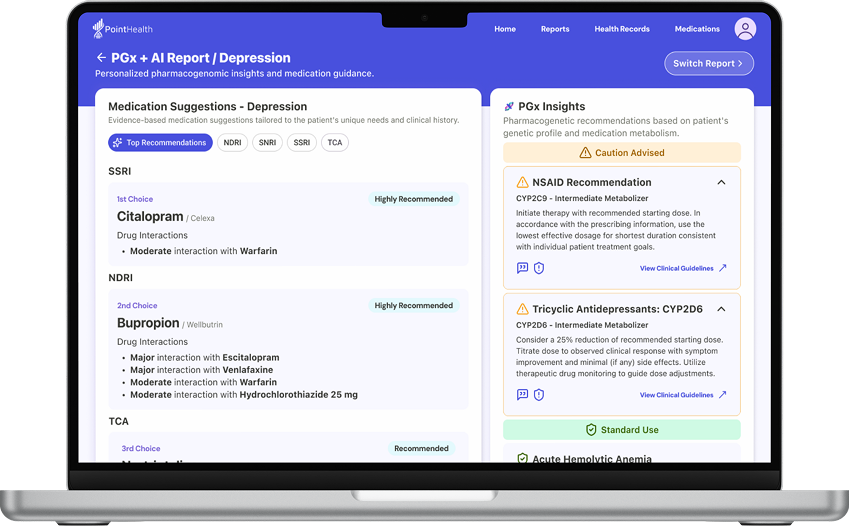Collapse the NSAID Recommendation card
The width and height of the screenshot is (849, 526).
click(721, 182)
